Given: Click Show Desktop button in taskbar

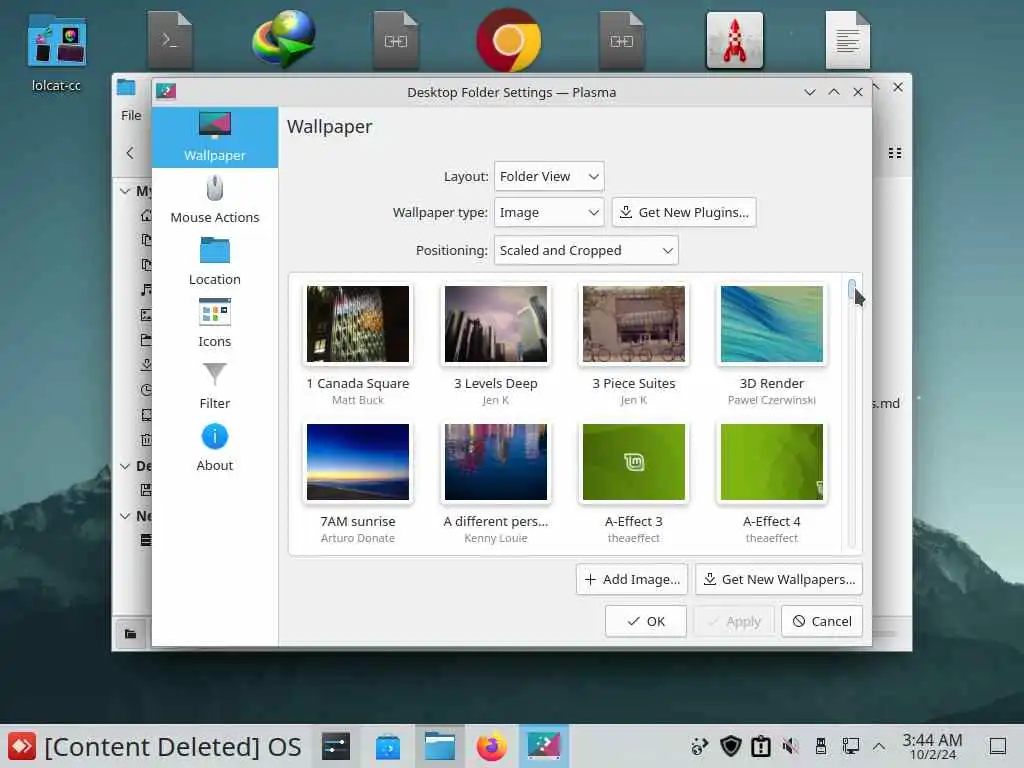Looking at the screenshot, I should click(x=998, y=746).
